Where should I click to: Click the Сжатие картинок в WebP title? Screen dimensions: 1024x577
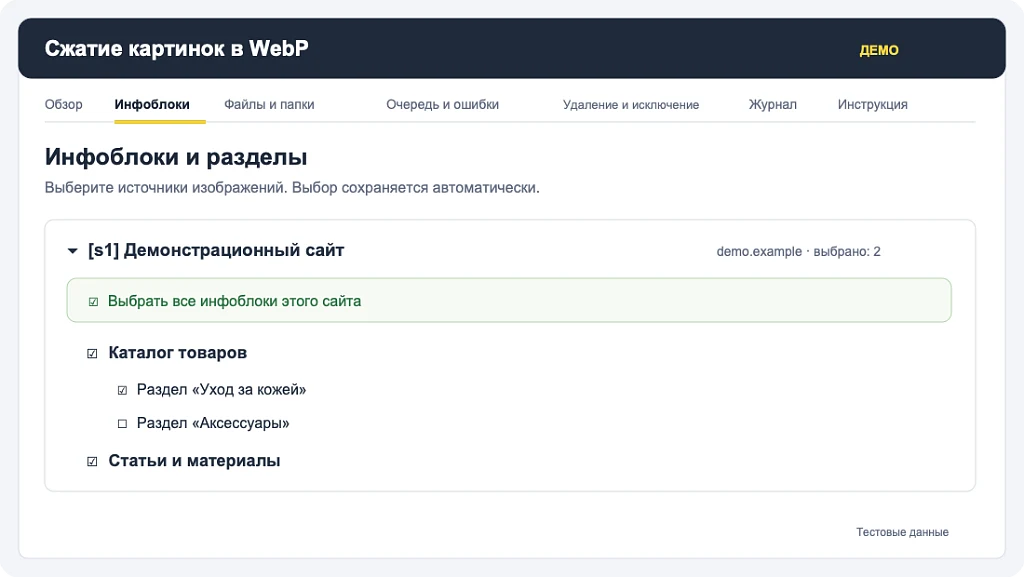(x=176, y=48)
